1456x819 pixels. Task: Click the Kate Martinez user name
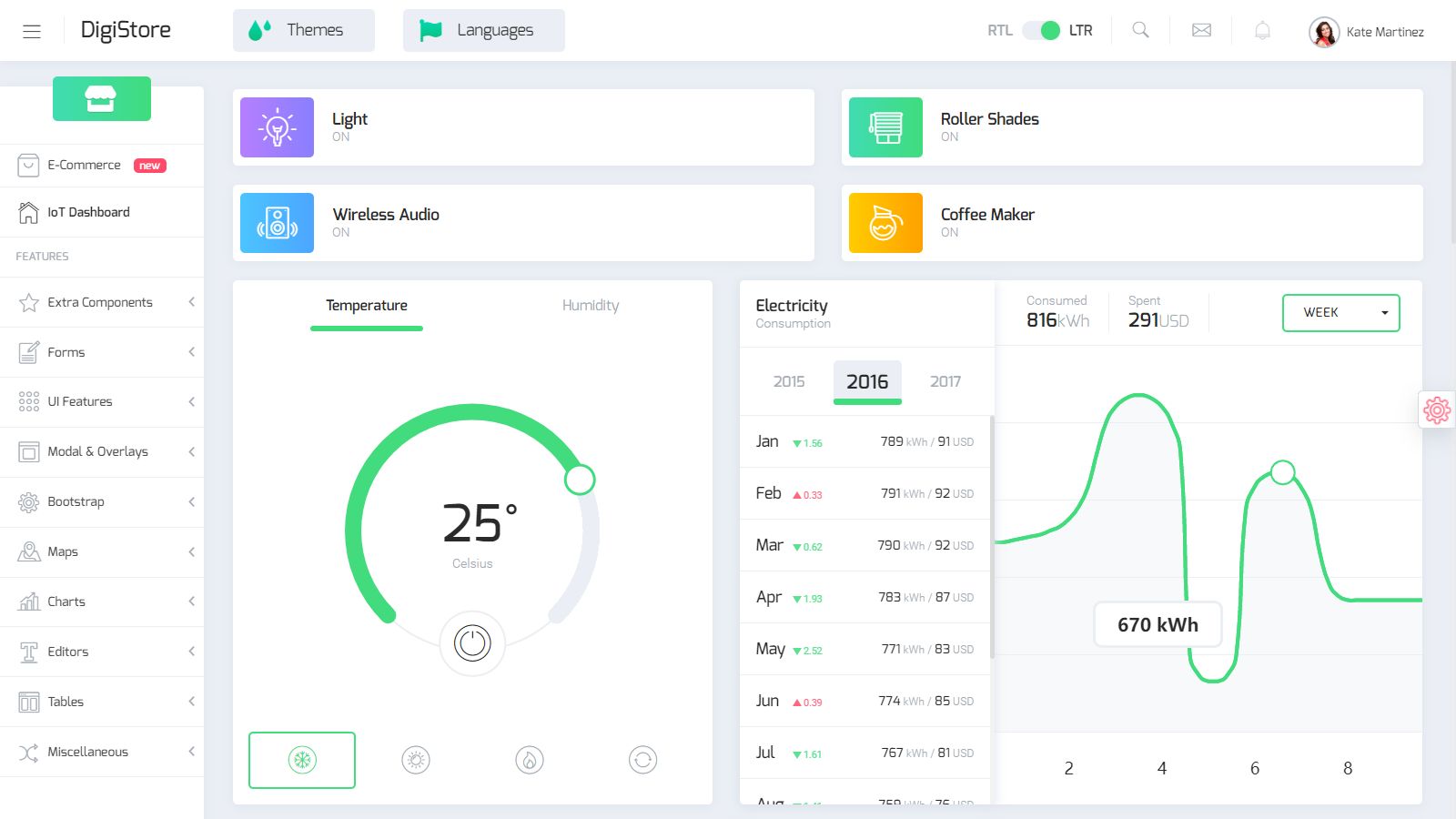[1385, 32]
